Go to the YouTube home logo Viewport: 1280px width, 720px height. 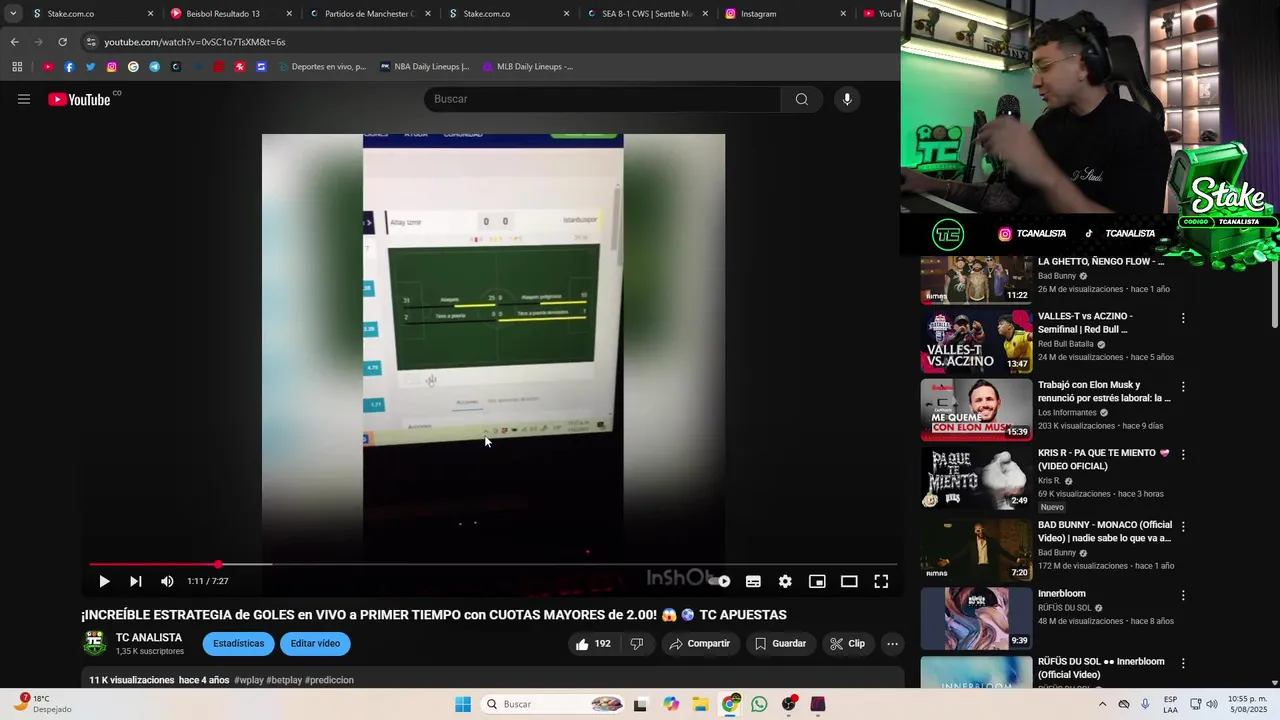tap(79, 99)
